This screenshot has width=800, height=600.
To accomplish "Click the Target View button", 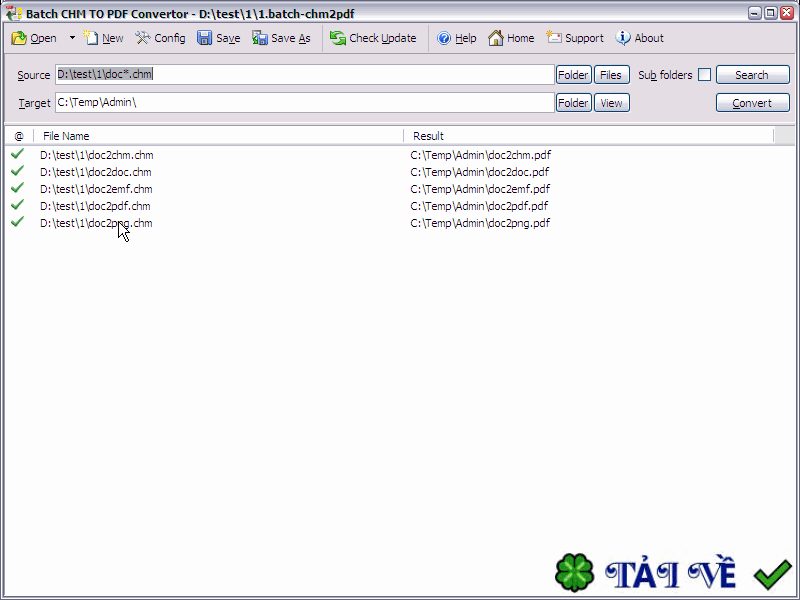I will pos(611,103).
